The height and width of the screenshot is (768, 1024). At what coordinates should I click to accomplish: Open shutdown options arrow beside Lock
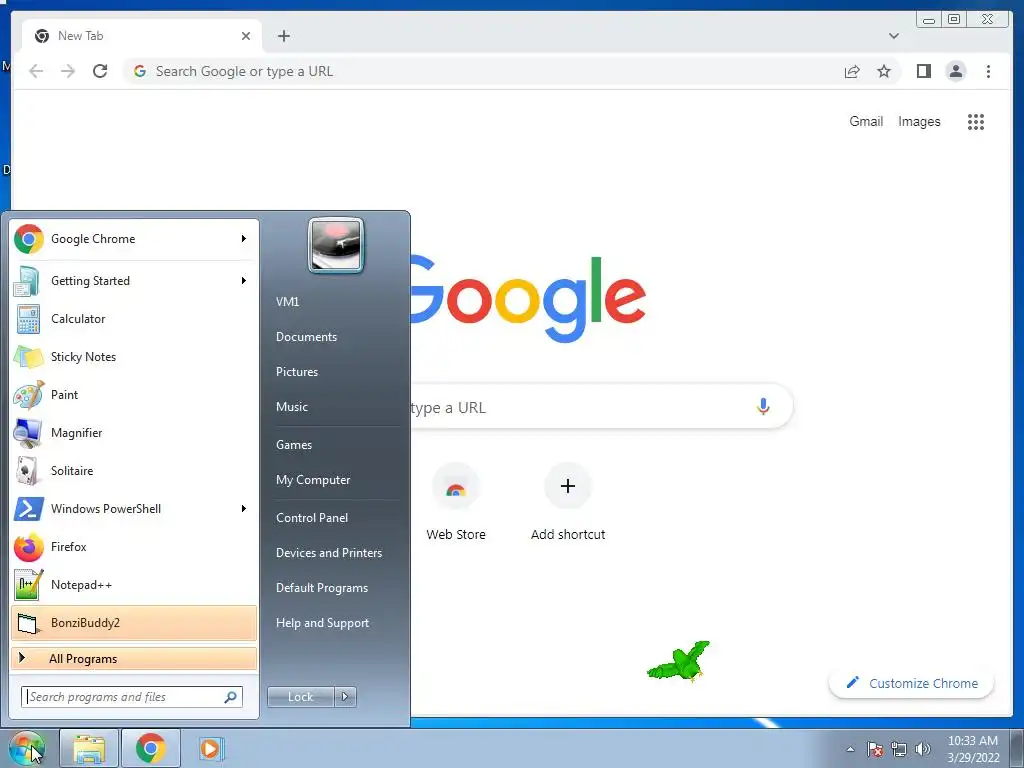[345, 697]
